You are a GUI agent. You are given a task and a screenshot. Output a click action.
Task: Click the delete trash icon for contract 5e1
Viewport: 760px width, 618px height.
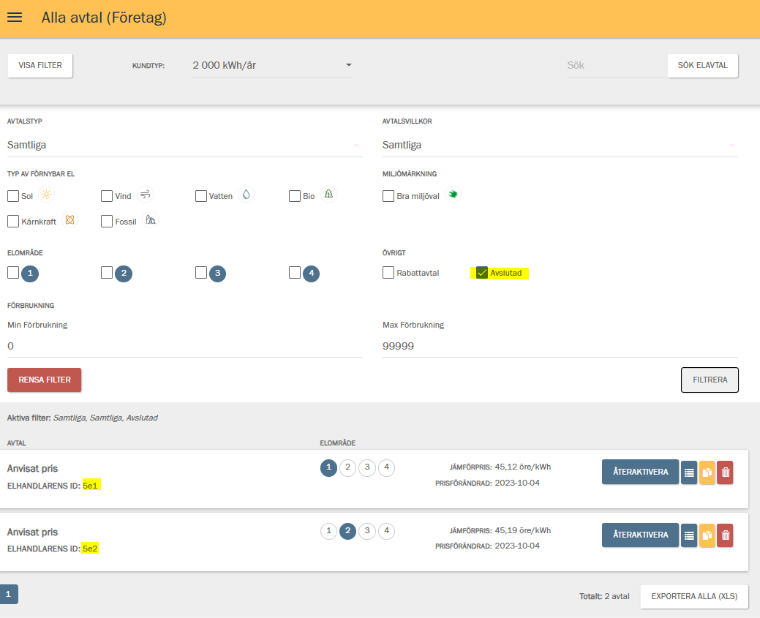[725, 472]
